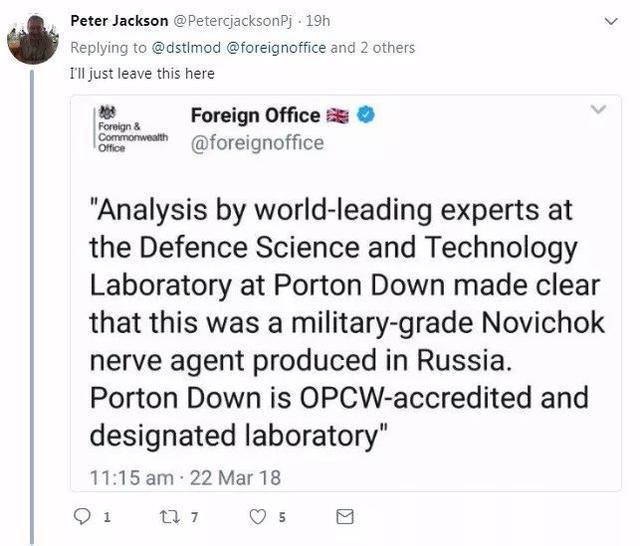
Task: Click Foreign Office verified badge
Action: tap(366, 116)
